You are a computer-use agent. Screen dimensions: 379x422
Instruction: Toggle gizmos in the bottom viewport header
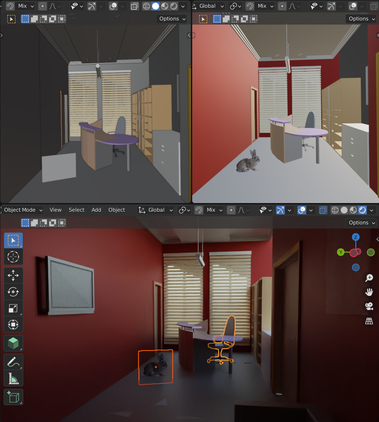pyautogui.click(x=280, y=210)
